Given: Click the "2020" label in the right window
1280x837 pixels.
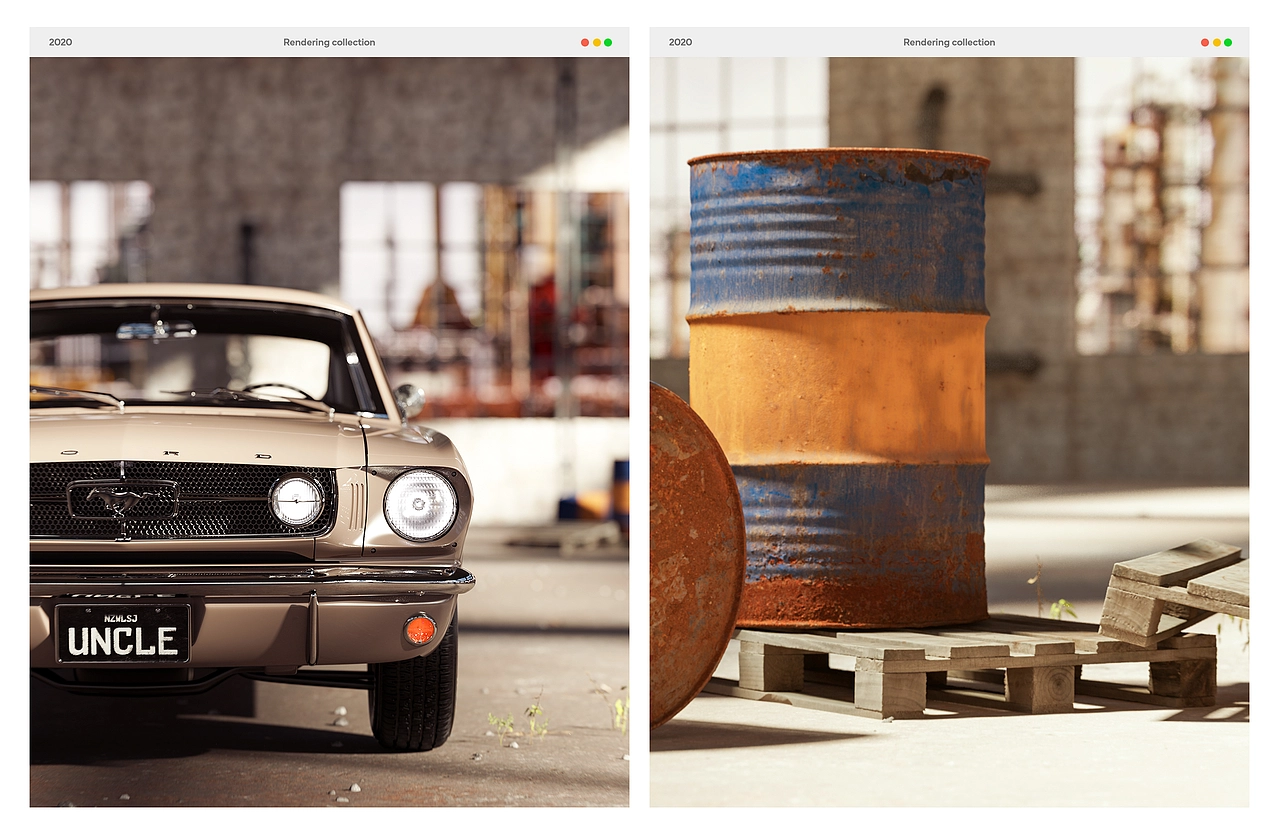Looking at the screenshot, I should (680, 42).
